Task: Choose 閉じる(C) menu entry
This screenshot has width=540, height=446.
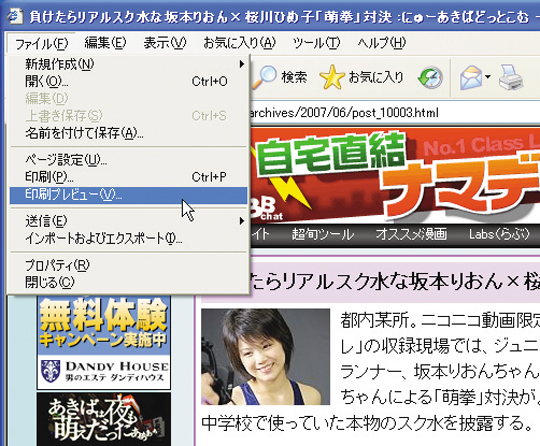Action: [128, 282]
